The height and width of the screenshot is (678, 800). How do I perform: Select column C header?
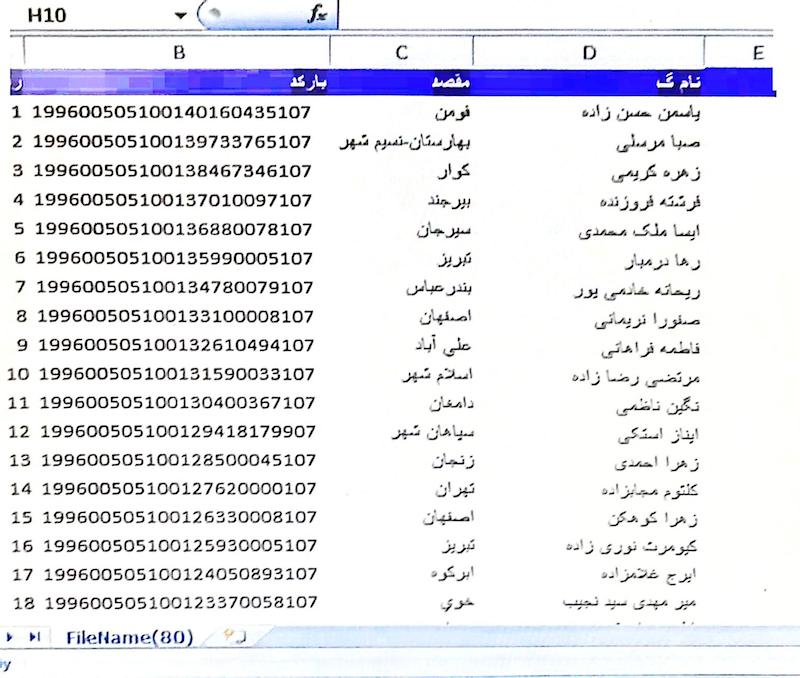(402, 53)
